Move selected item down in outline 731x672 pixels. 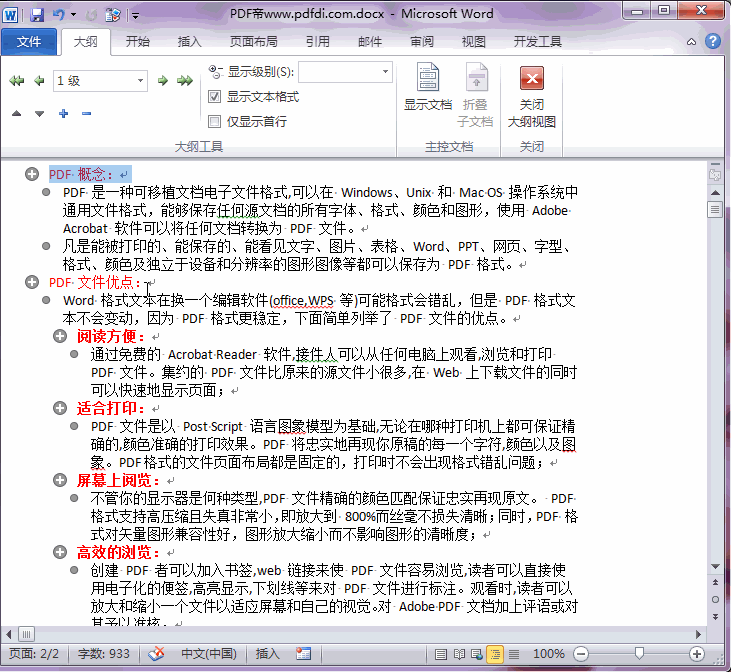[39, 113]
